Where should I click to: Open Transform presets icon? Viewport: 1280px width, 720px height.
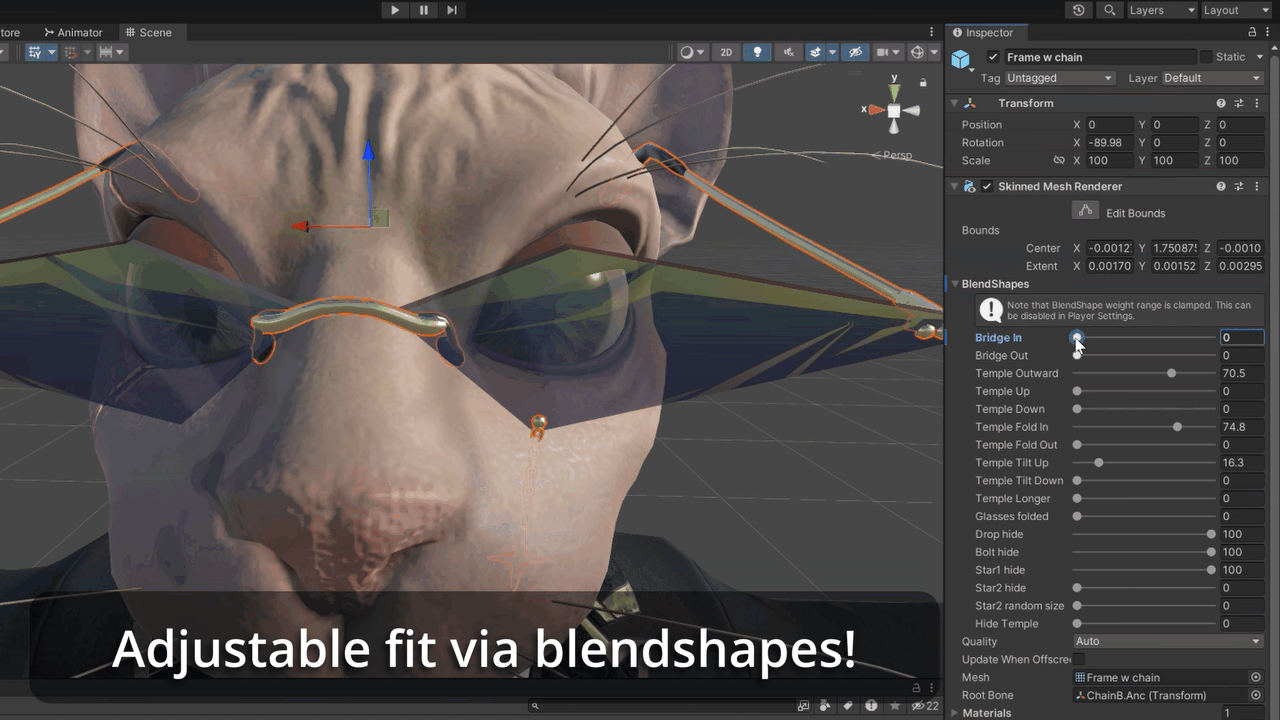(1239, 103)
